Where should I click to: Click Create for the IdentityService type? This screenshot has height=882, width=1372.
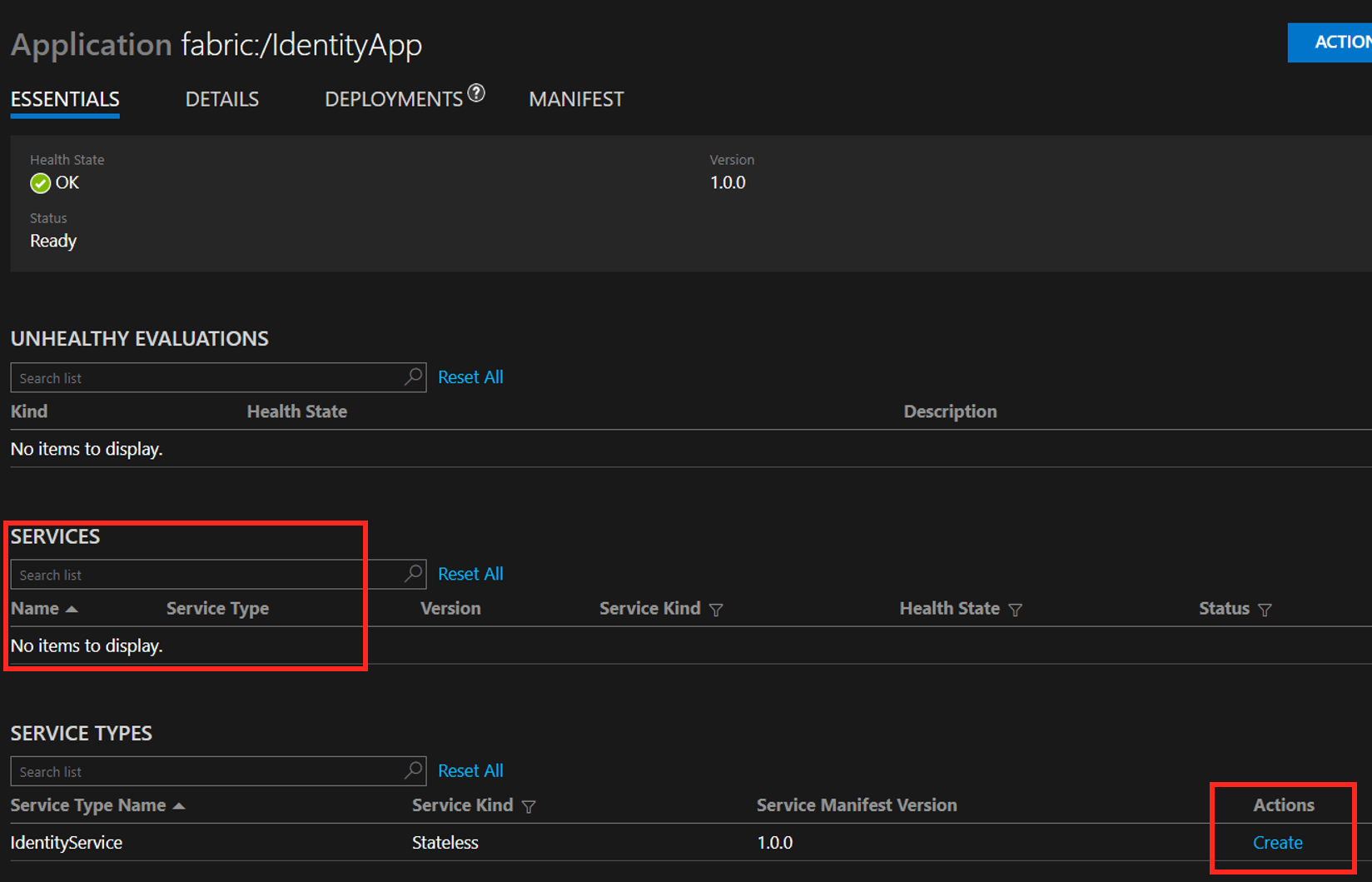pyautogui.click(x=1277, y=843)
